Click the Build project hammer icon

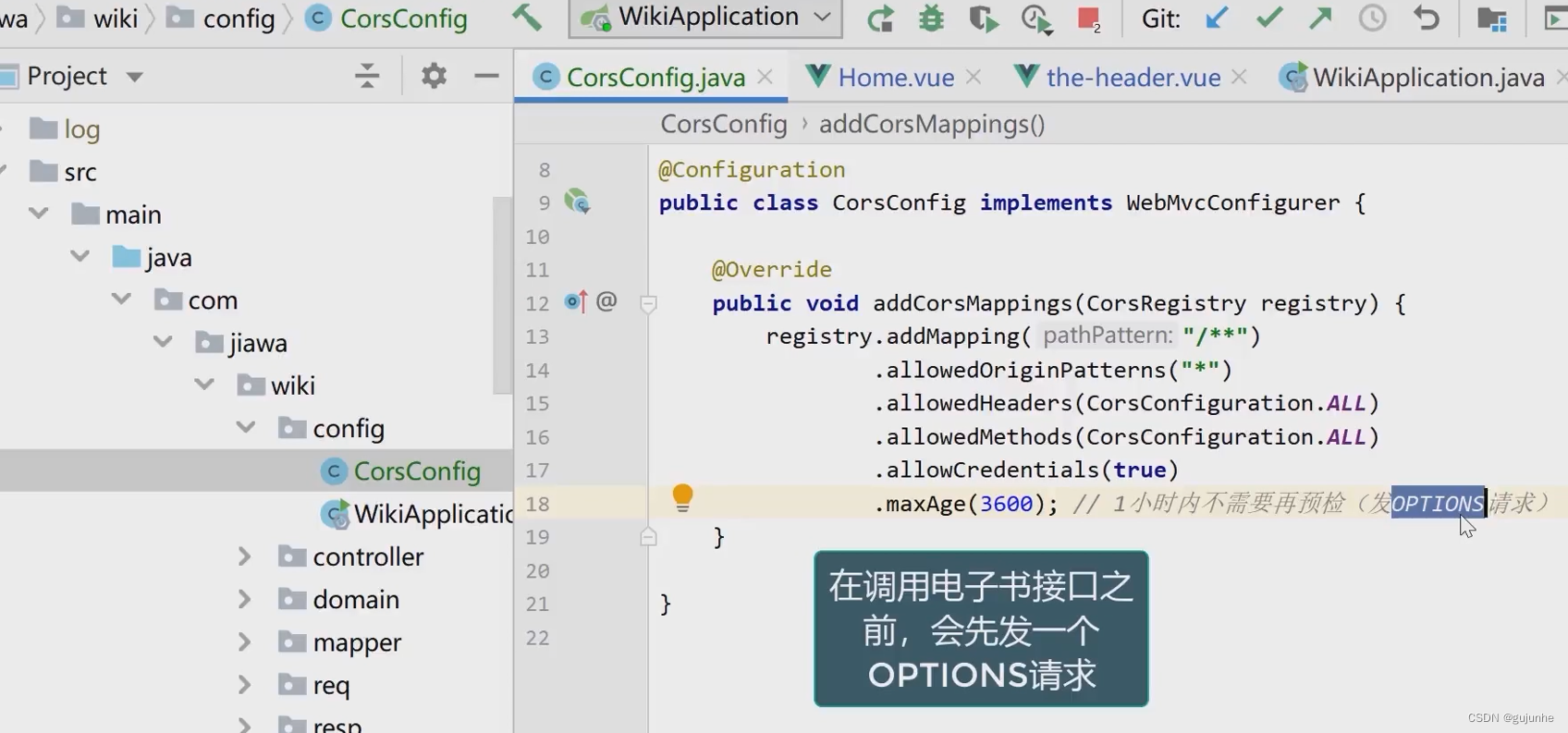coord(527,18)
